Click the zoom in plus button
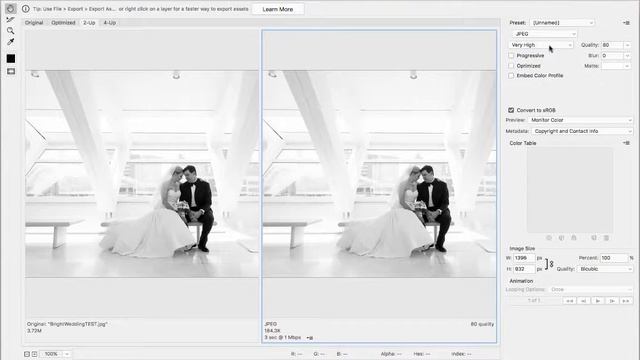Screen dimensions: 640x360 tap(34, 354)
